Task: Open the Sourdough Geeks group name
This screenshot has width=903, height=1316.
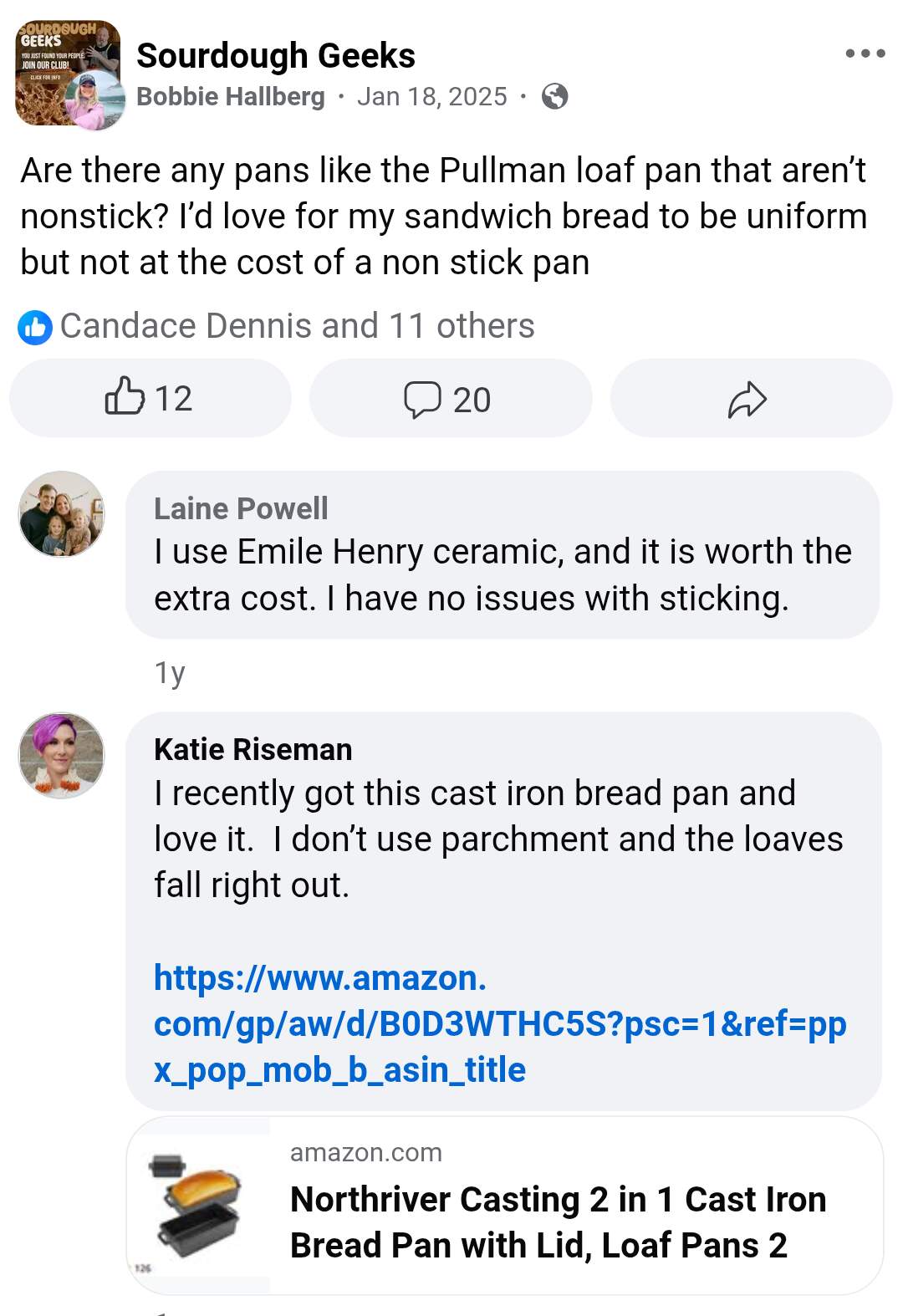Action: (275, 56)
